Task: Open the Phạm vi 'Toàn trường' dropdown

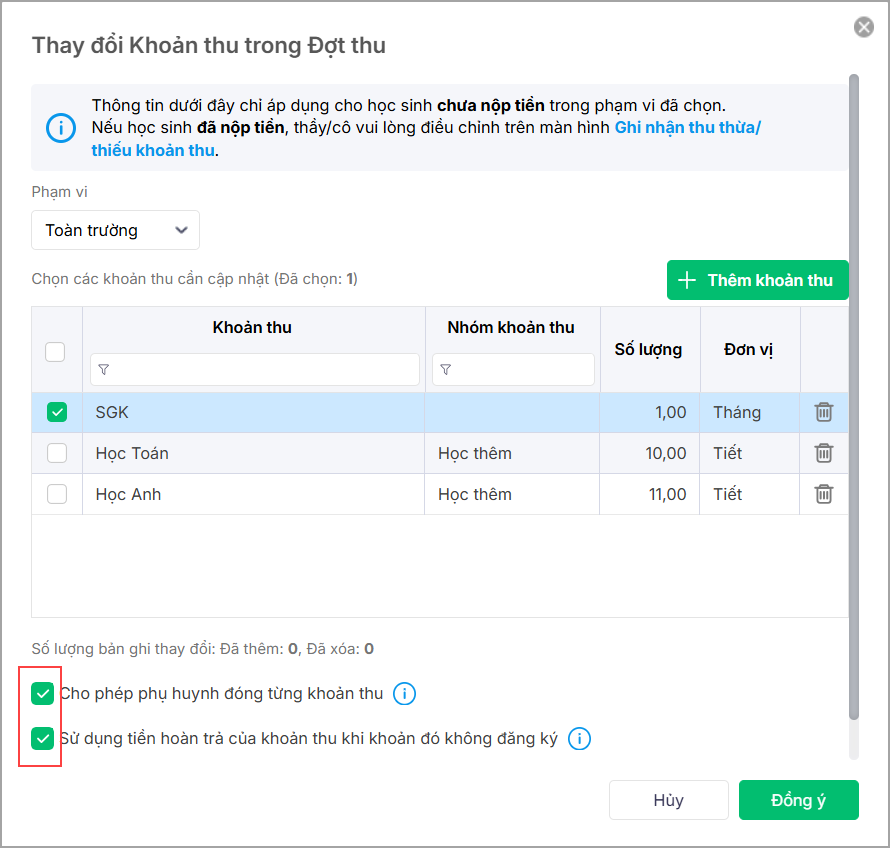Action: [115, 230]
